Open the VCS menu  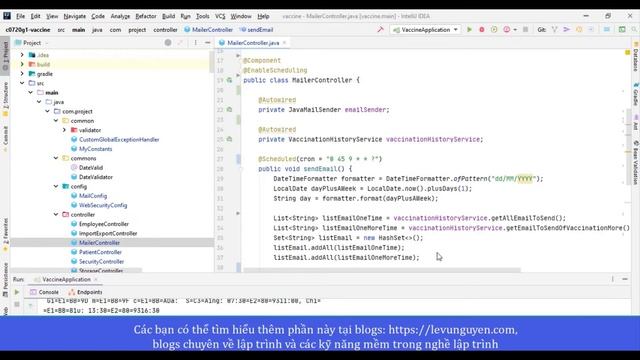click(x=220, y=16)
